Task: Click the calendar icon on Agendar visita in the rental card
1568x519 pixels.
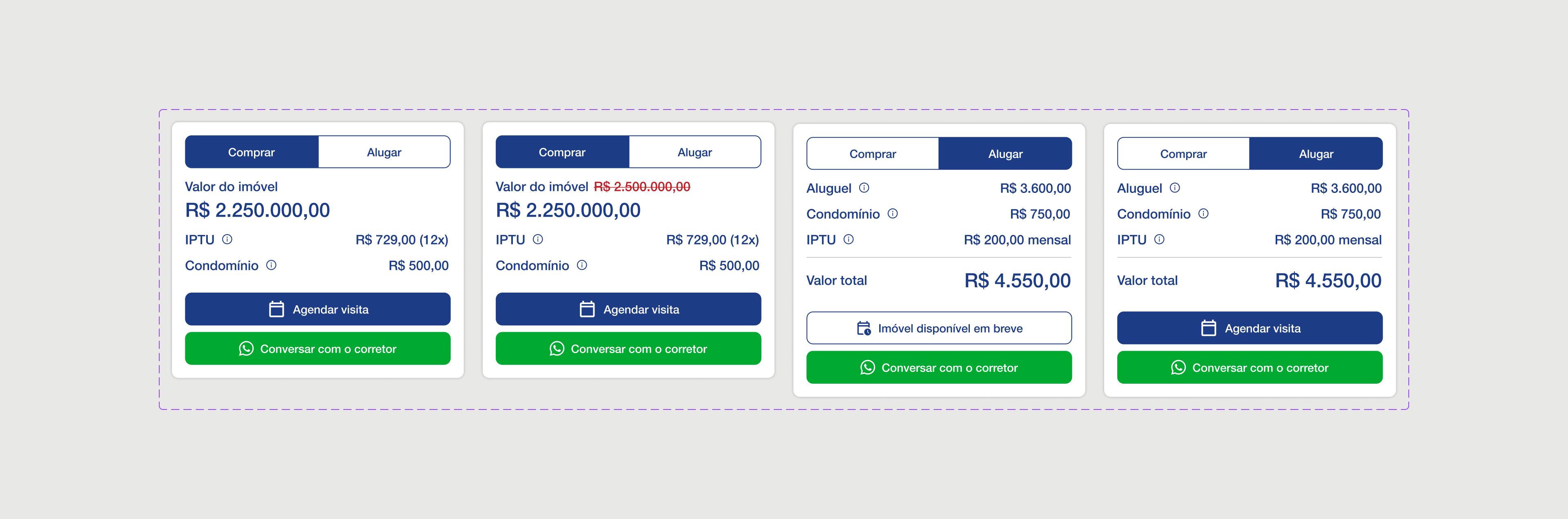Action: click(x=1208, y=328)
